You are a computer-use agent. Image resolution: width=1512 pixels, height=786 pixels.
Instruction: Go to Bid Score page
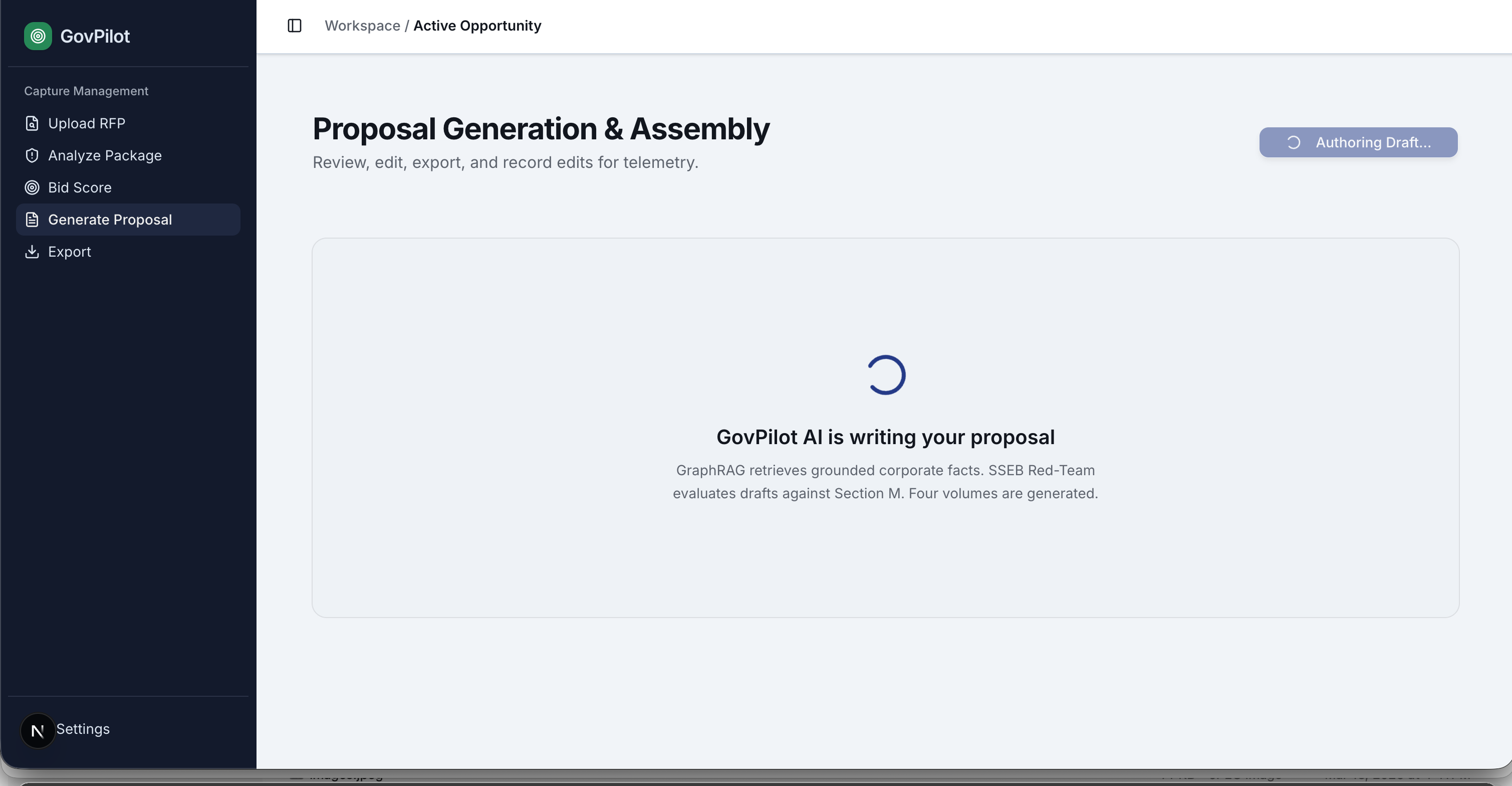click(80, 187)
